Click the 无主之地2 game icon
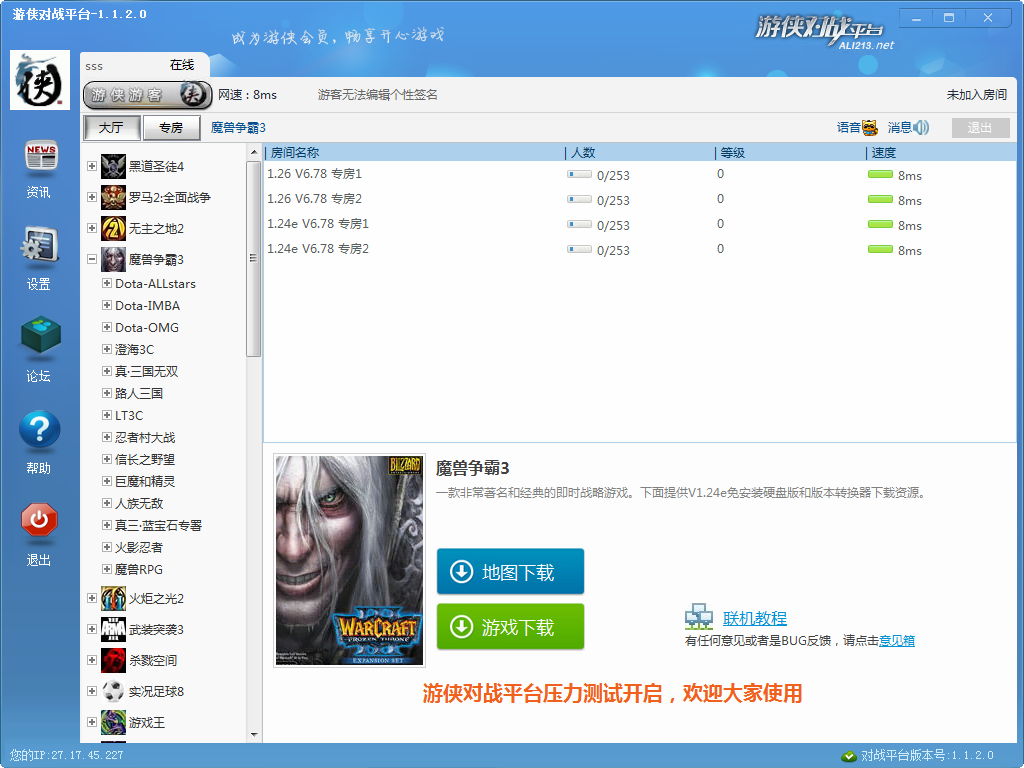 [x=113, y=229]
